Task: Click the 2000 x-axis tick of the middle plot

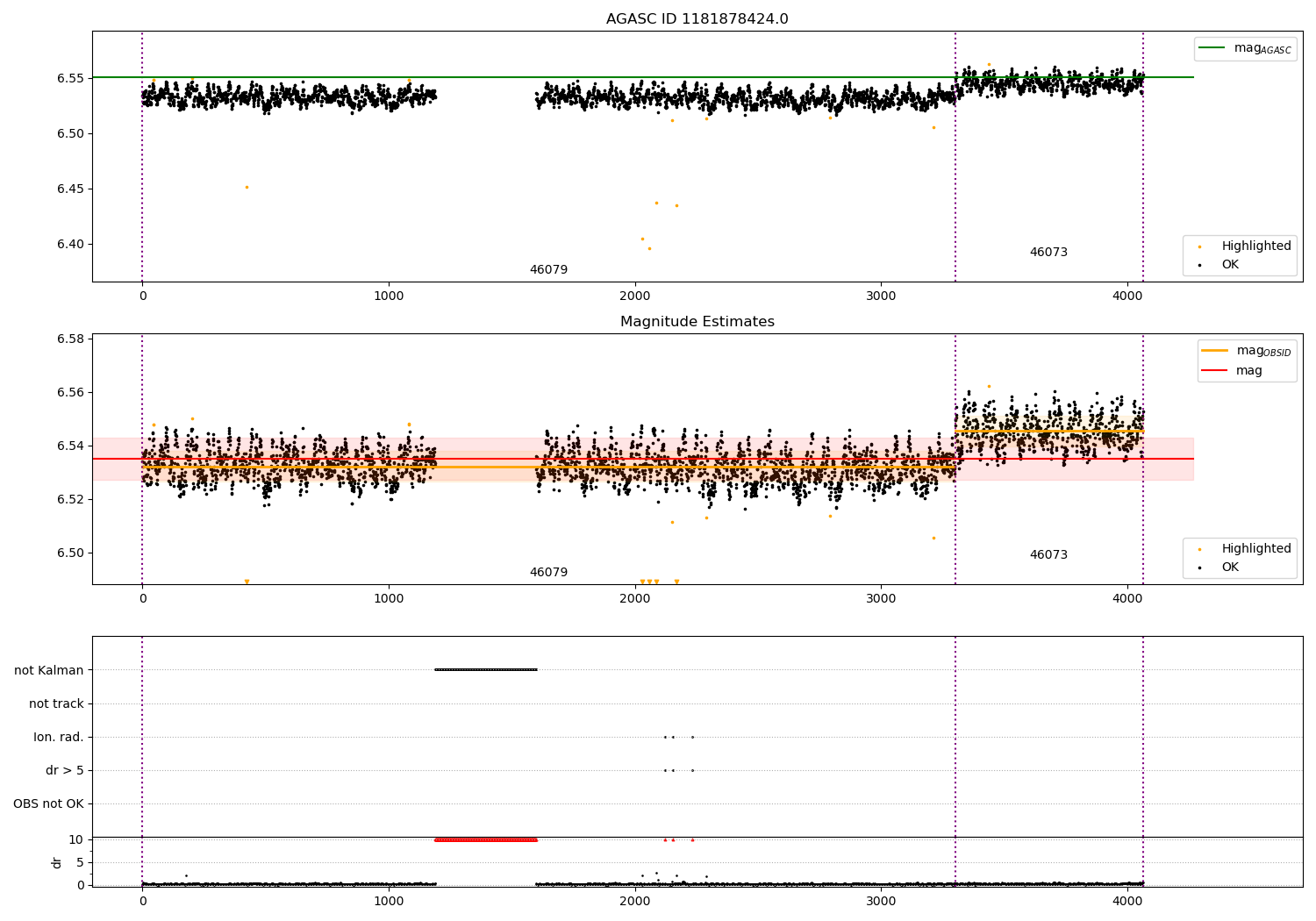Action: tap(635, 599)
